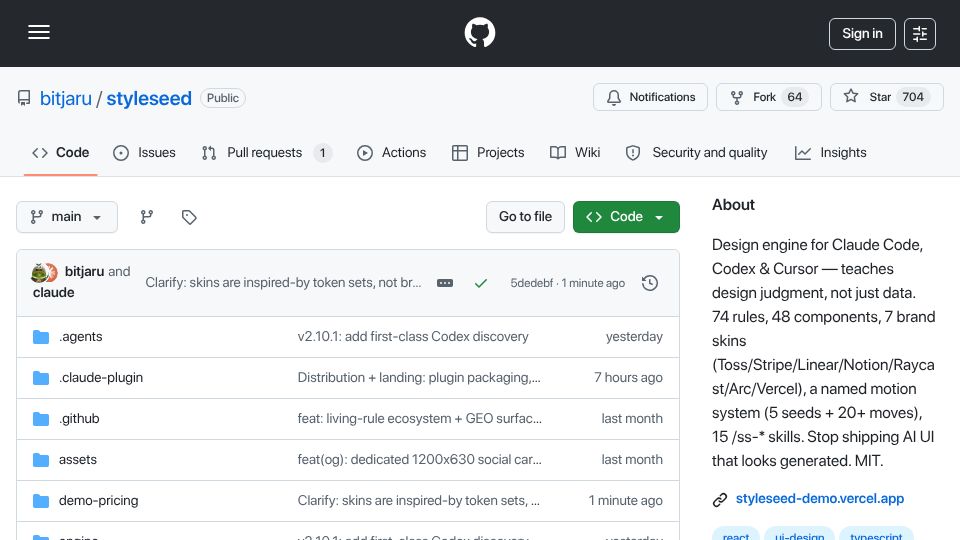This screenshot has width=960, height=540.
Task: View repository tags icon
Action: [189, 217]
